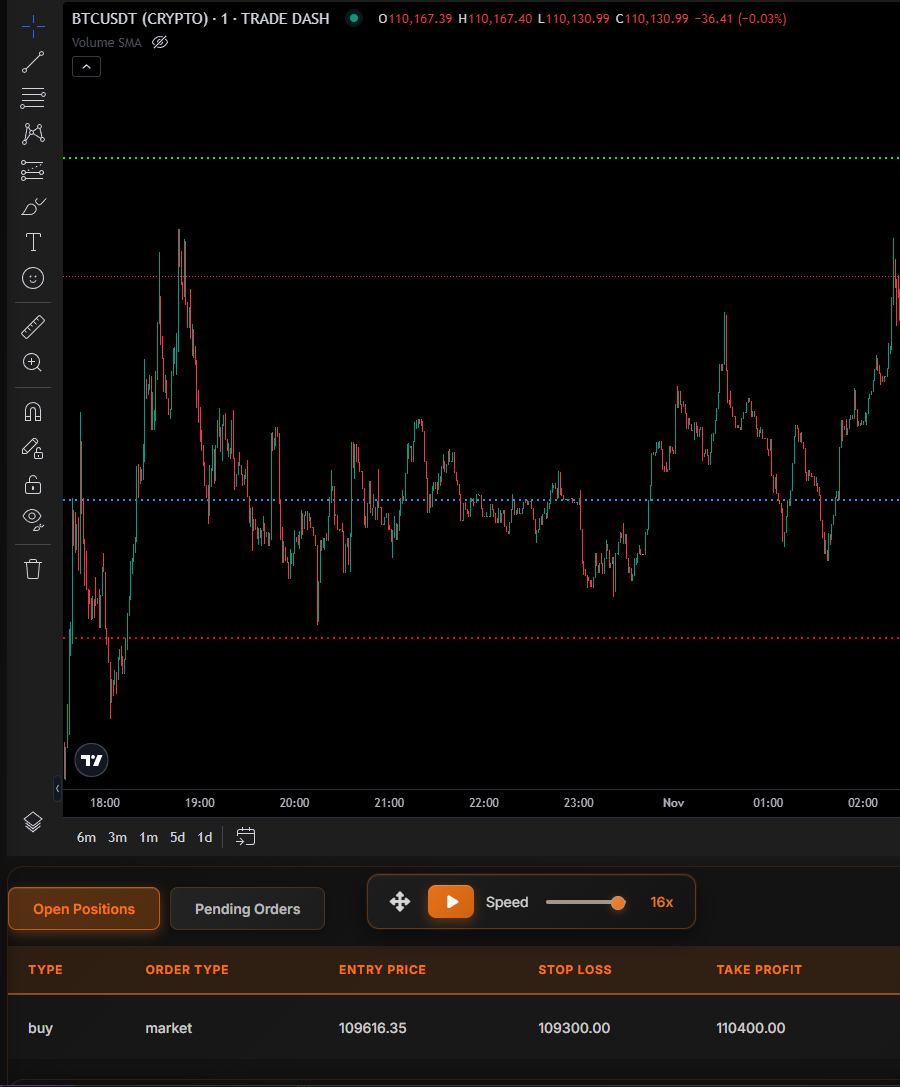Open the object tree layers icon
This screenshot has height=1087, width=900.
pyautogui.click(x=33, y=822)
